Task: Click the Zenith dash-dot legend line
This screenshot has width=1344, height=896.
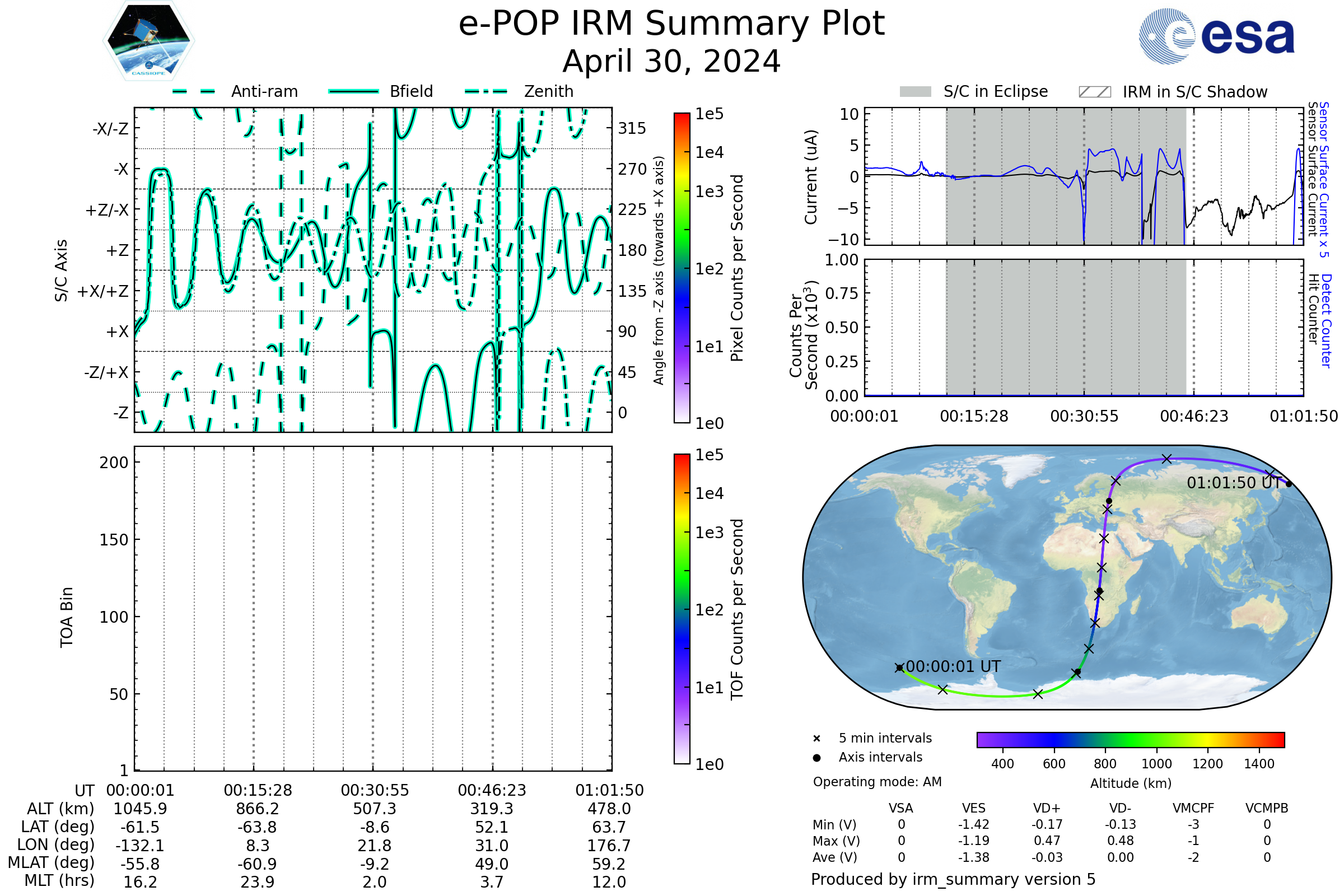Action: click(486, 91)
